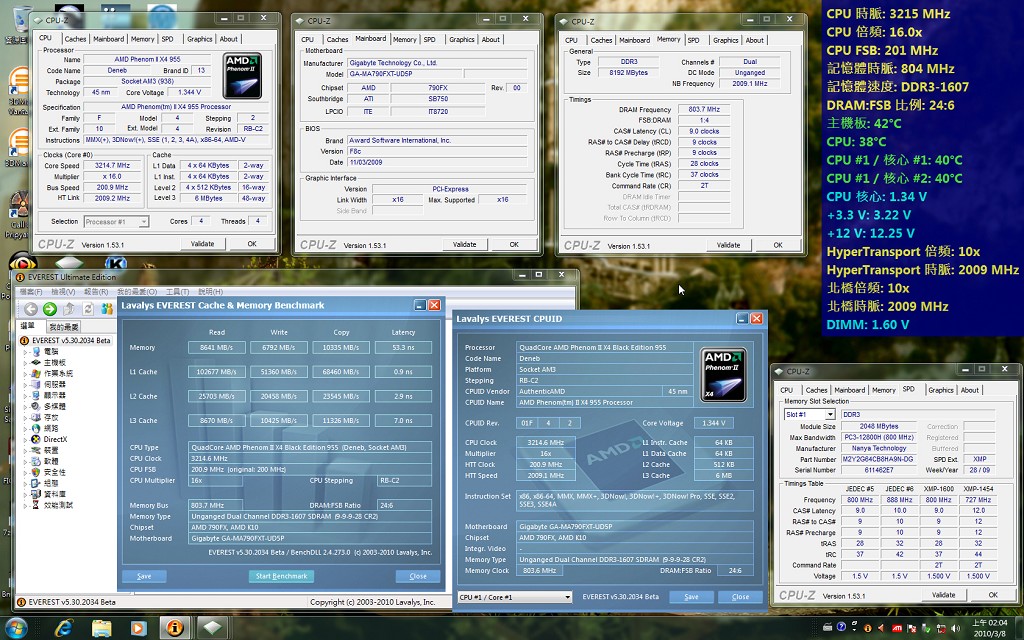Switch to Graphics tab in CPU-Z Mainboard window
Viewport: 1024px width, 640px height.
tap(462, 40)
